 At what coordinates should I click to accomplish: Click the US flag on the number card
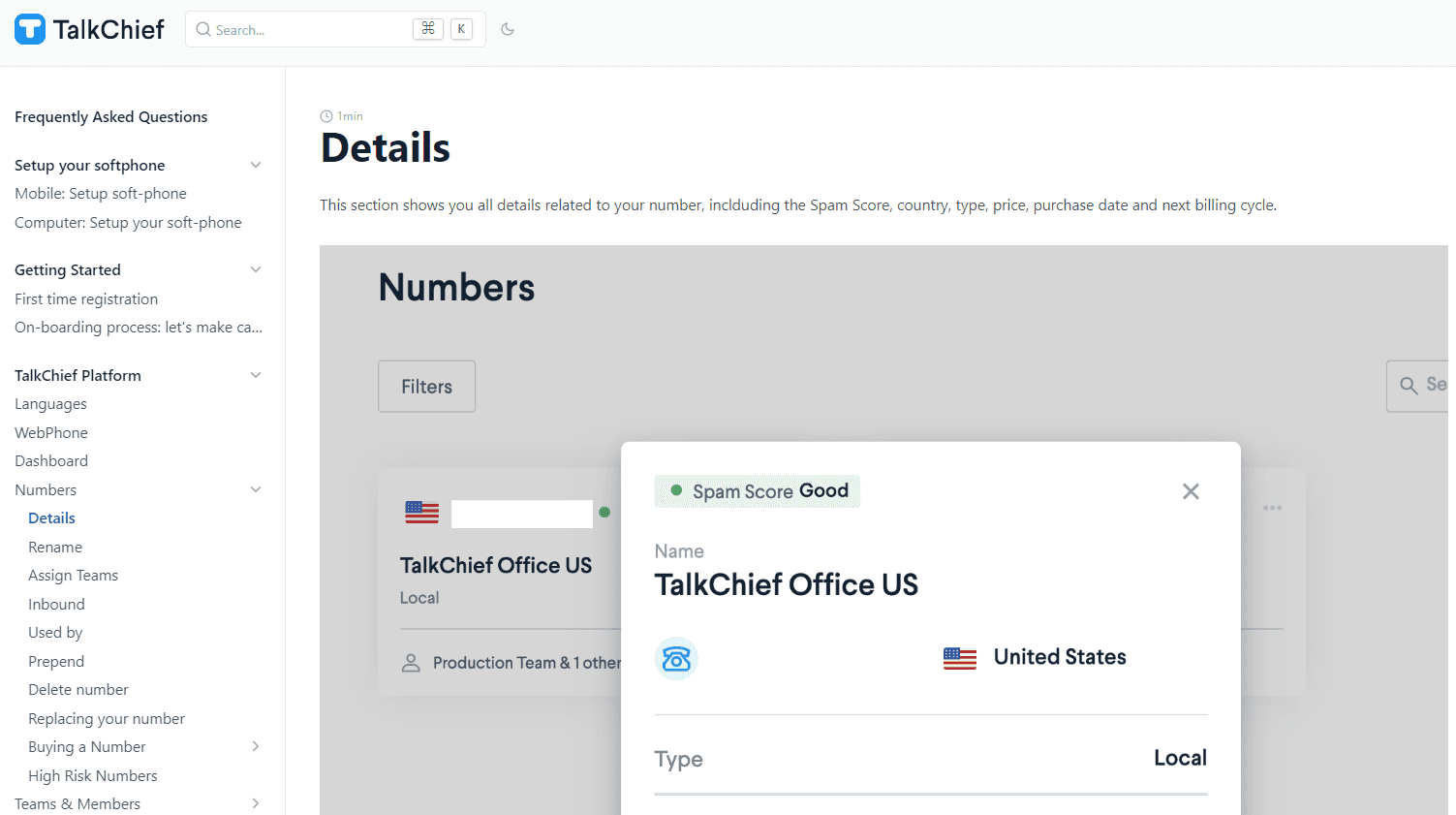coord(421,513)
